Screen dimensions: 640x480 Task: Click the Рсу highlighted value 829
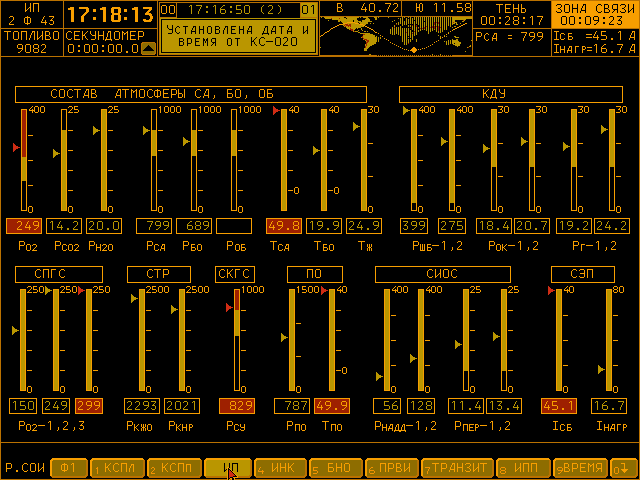click(x=236, y=405)
